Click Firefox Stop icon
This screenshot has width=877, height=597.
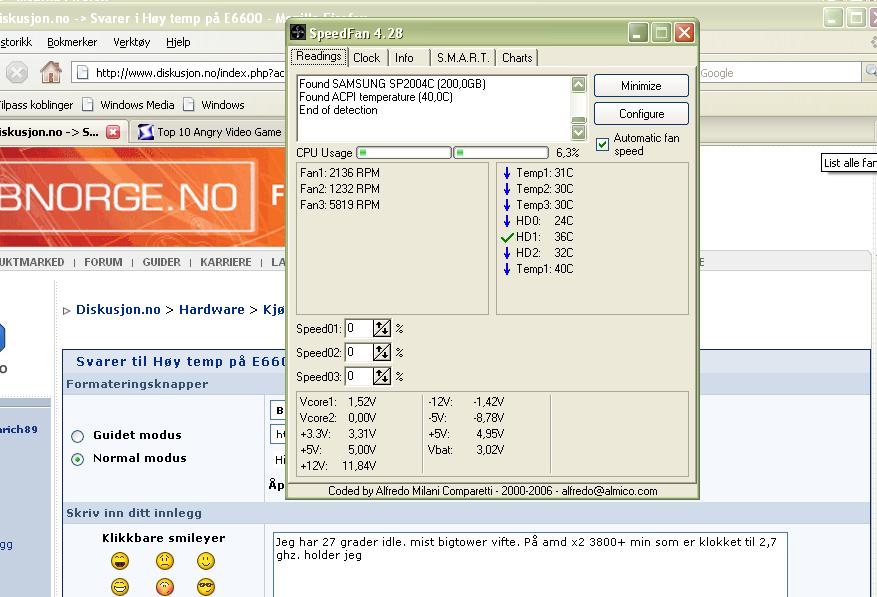(x=17, y=73)
